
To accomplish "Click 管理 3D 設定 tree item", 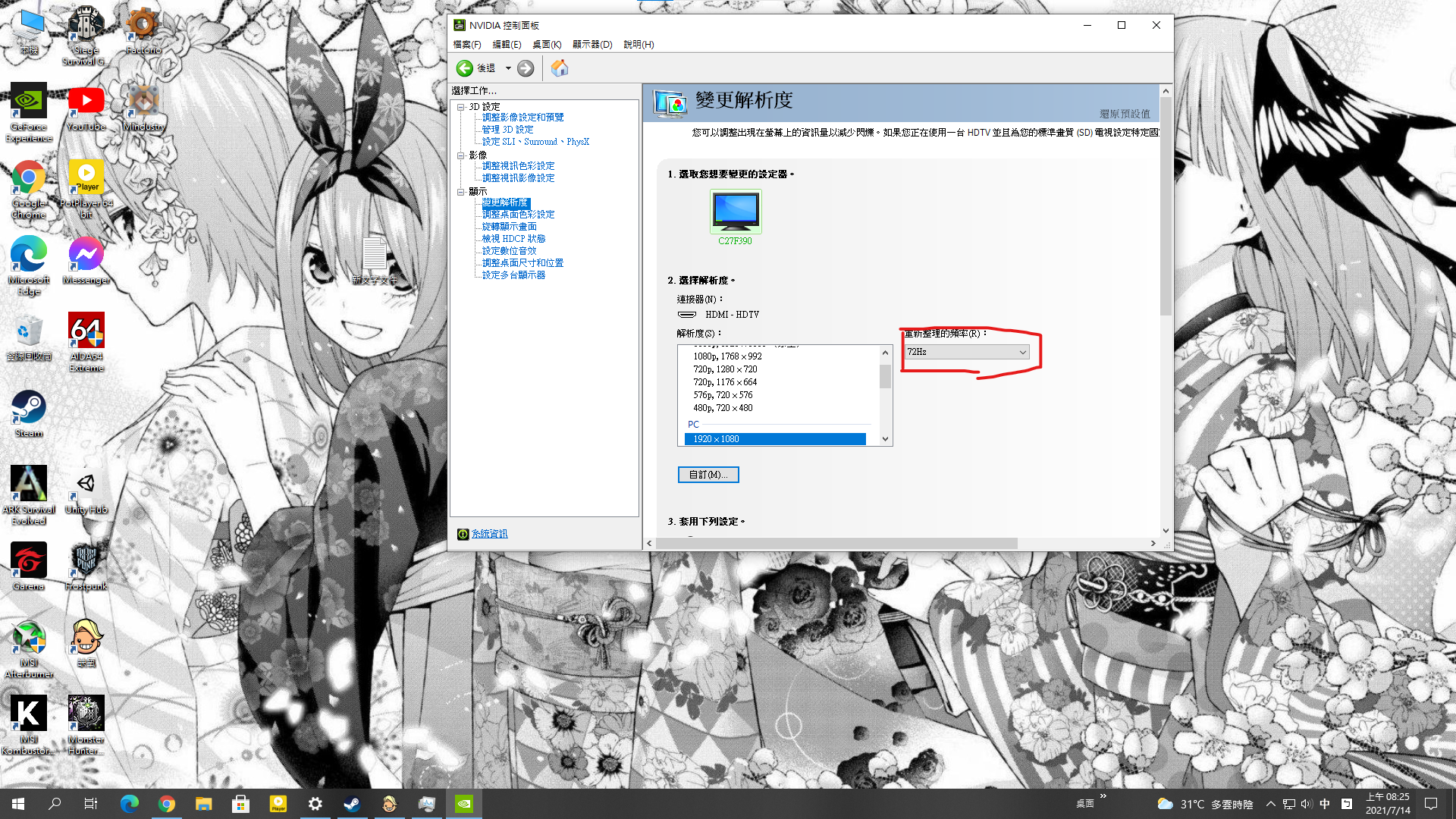I will [x=507, y=130].
